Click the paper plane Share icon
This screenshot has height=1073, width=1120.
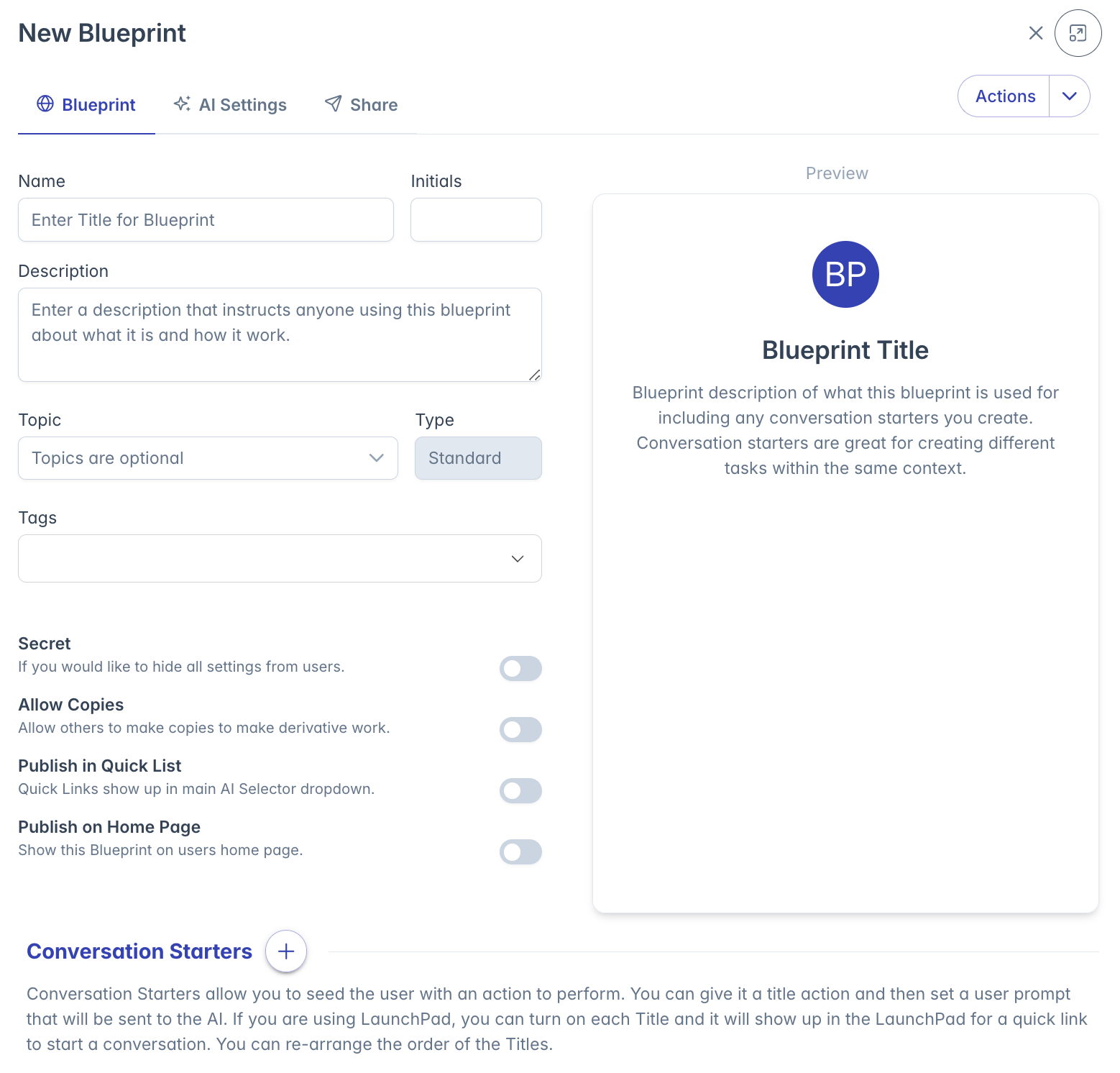coord(333,104)
